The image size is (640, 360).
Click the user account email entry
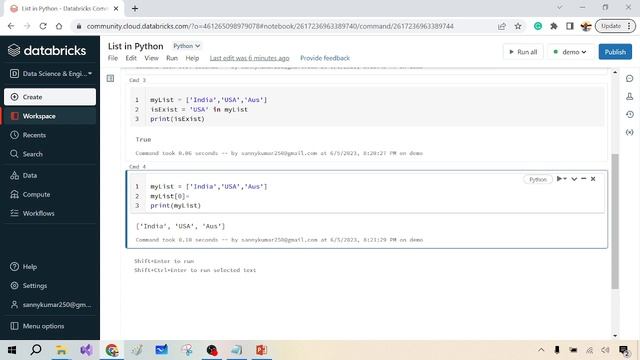[50, 304]
